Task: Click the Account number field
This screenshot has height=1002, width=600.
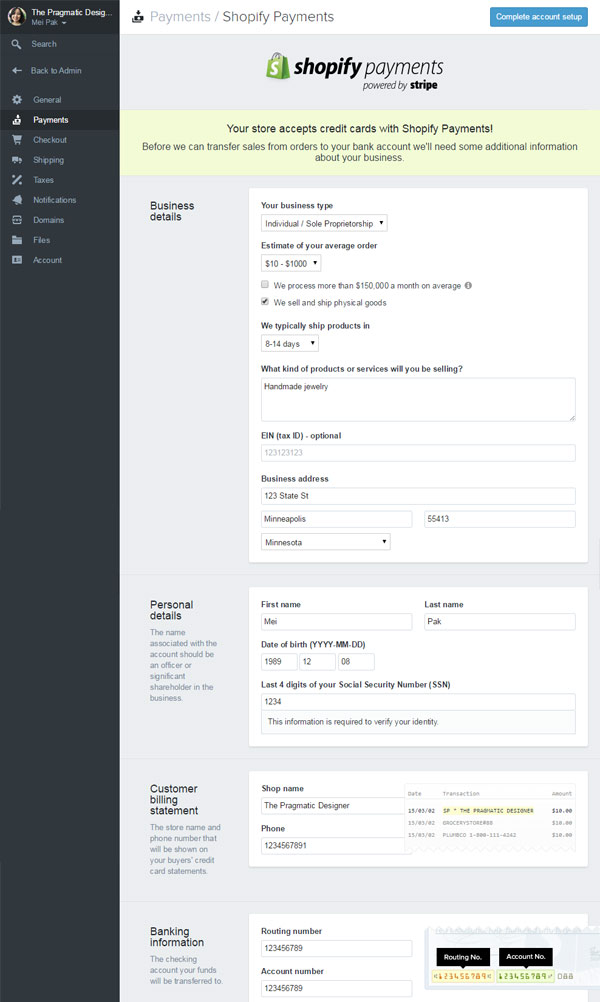Action: point(336,988)
